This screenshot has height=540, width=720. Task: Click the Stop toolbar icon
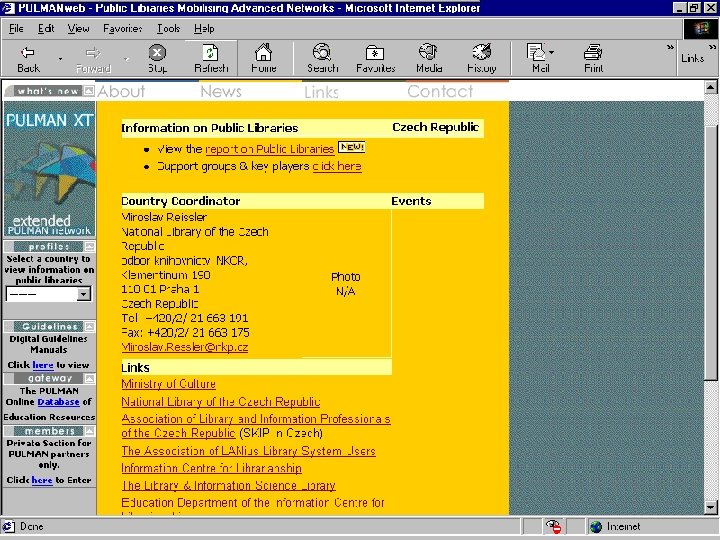coord(157,59)
